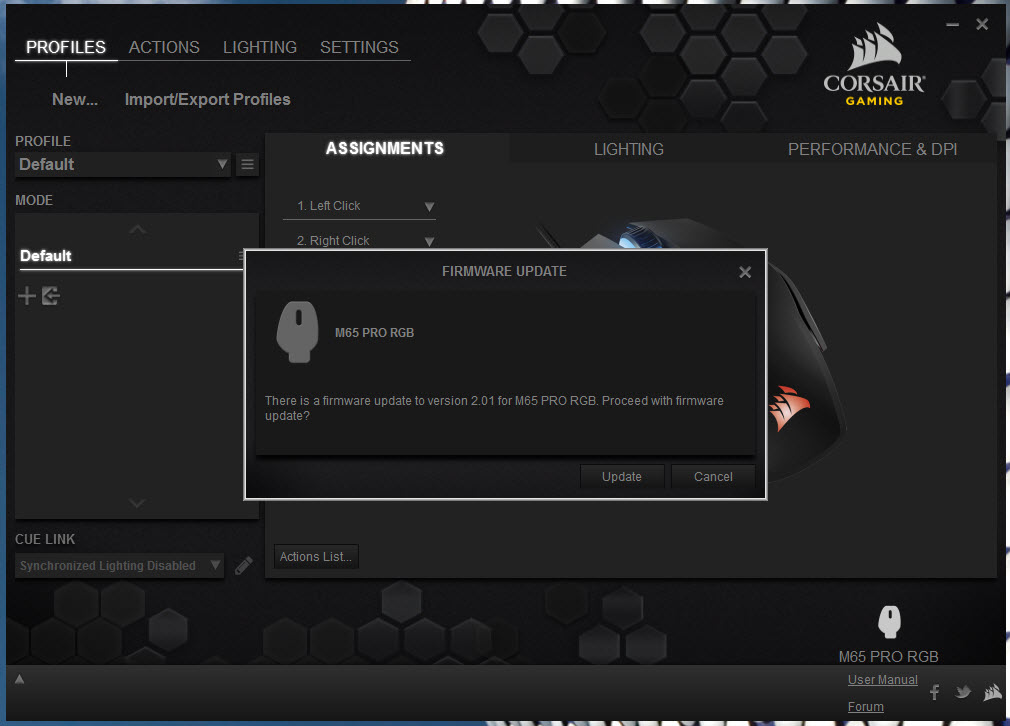Viewport: 1010px width, 726px height.
Task: Open Synchronized Lighting Disabled dropdown
Action: pyautogui.click(x=120, y=566)
